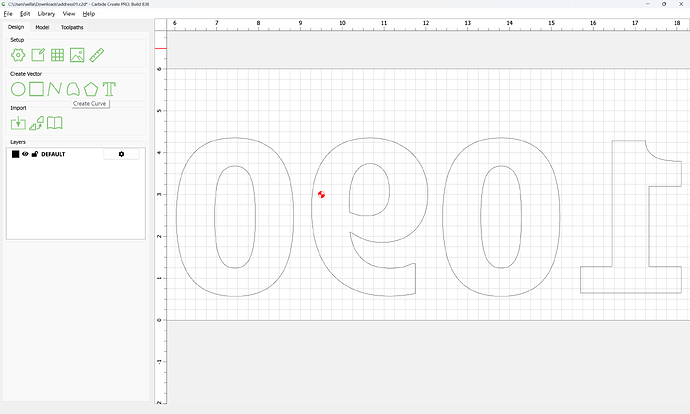This screenshot has height=414, width=690.
Task: Click the Import file icon
Action: 18,123
